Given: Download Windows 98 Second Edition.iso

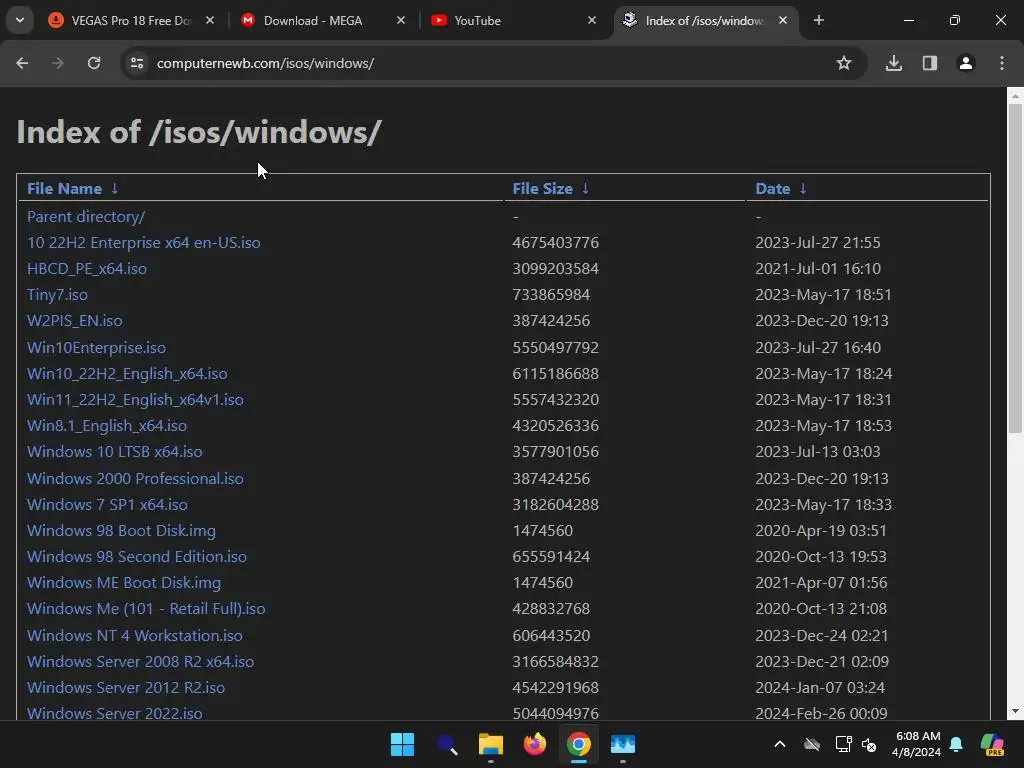Looking at the screenshot, I should point(137,557).
